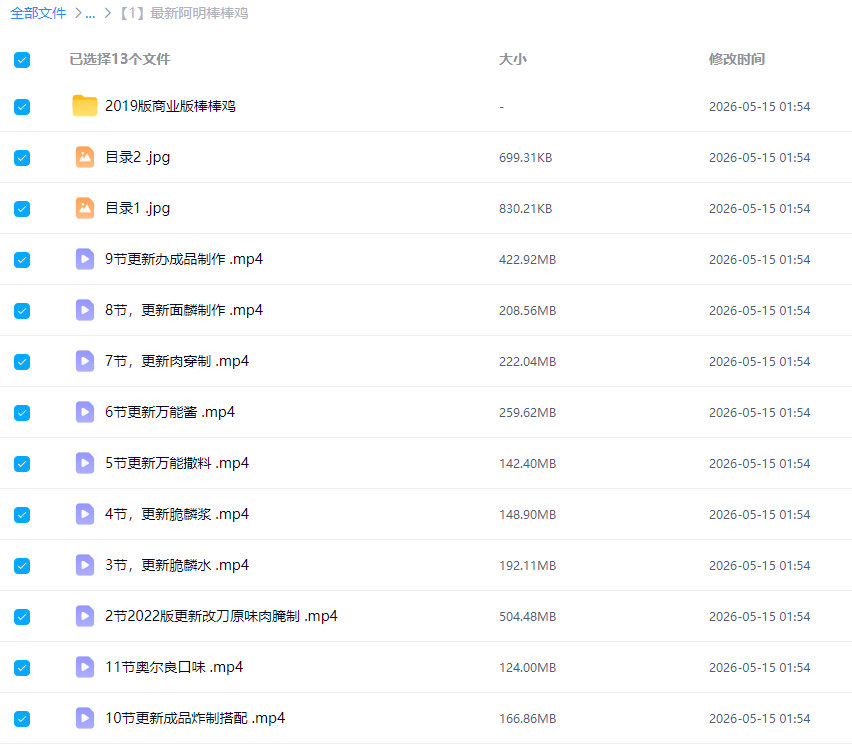Screen dimensions: 852x750
Task: Open file 9节更新办成品制作 .mp4
Action: (184, 259)
